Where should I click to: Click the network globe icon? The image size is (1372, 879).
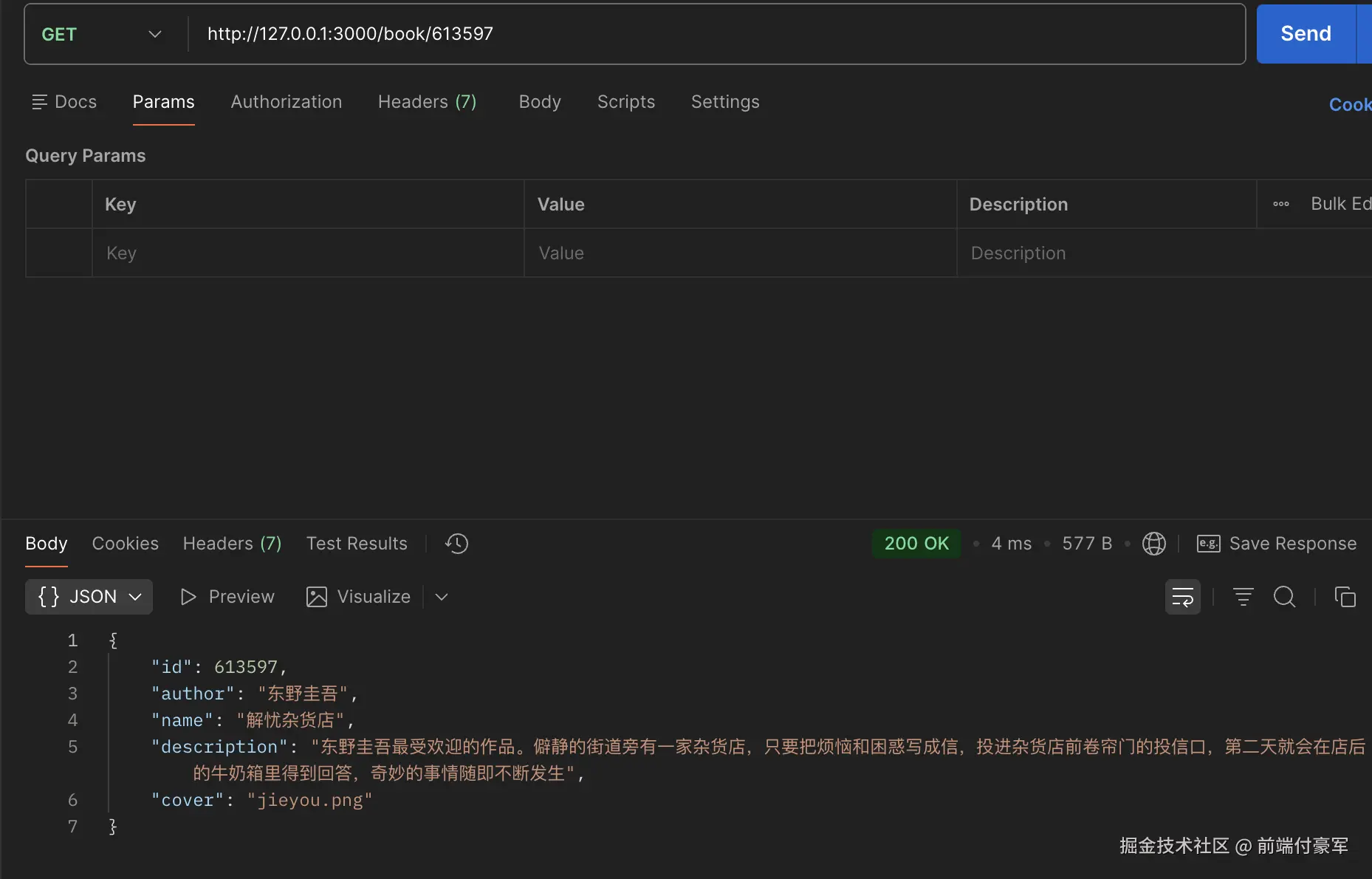[1154, 544]
